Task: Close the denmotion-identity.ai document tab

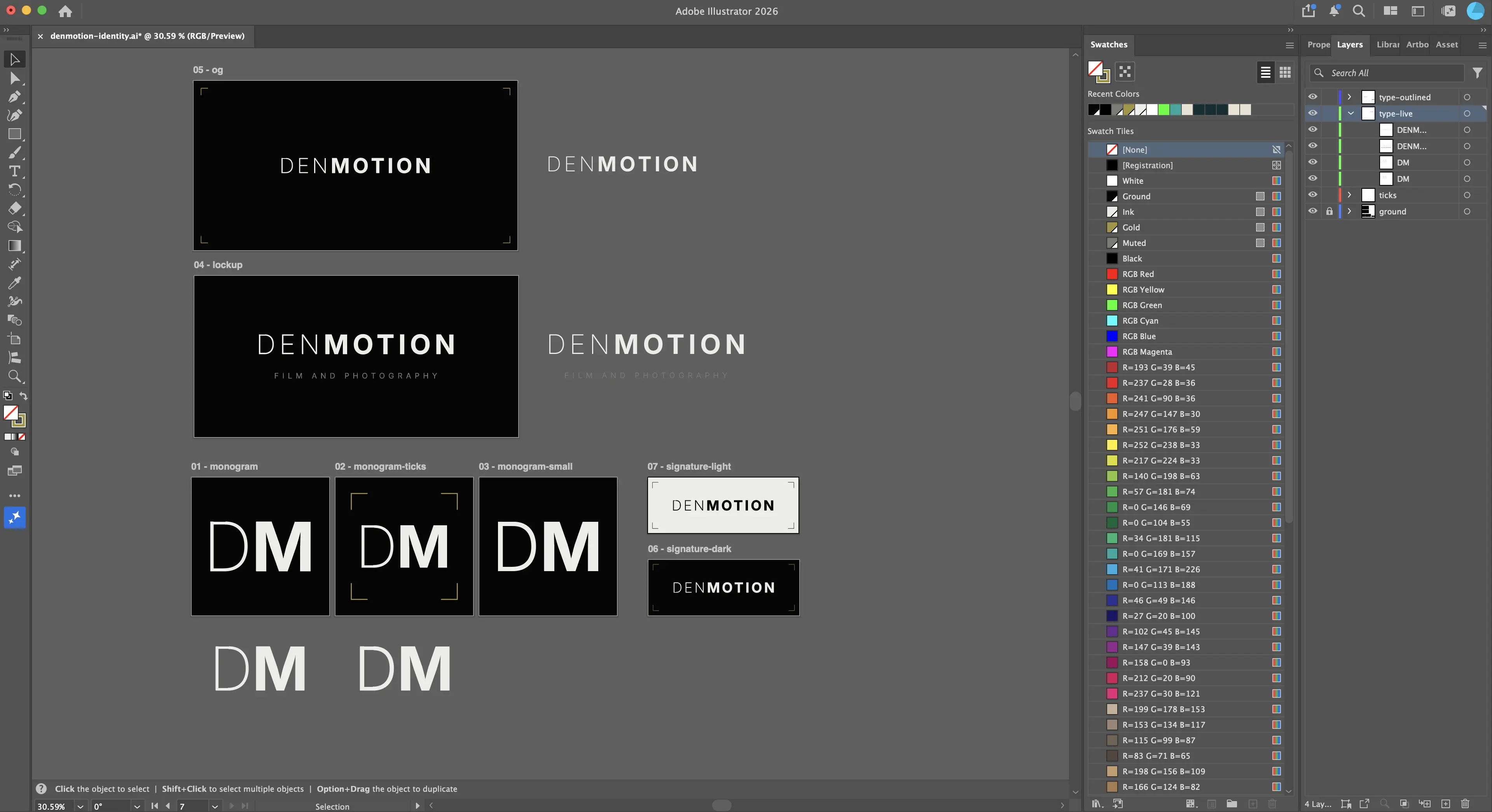Action: pos(40,37)
